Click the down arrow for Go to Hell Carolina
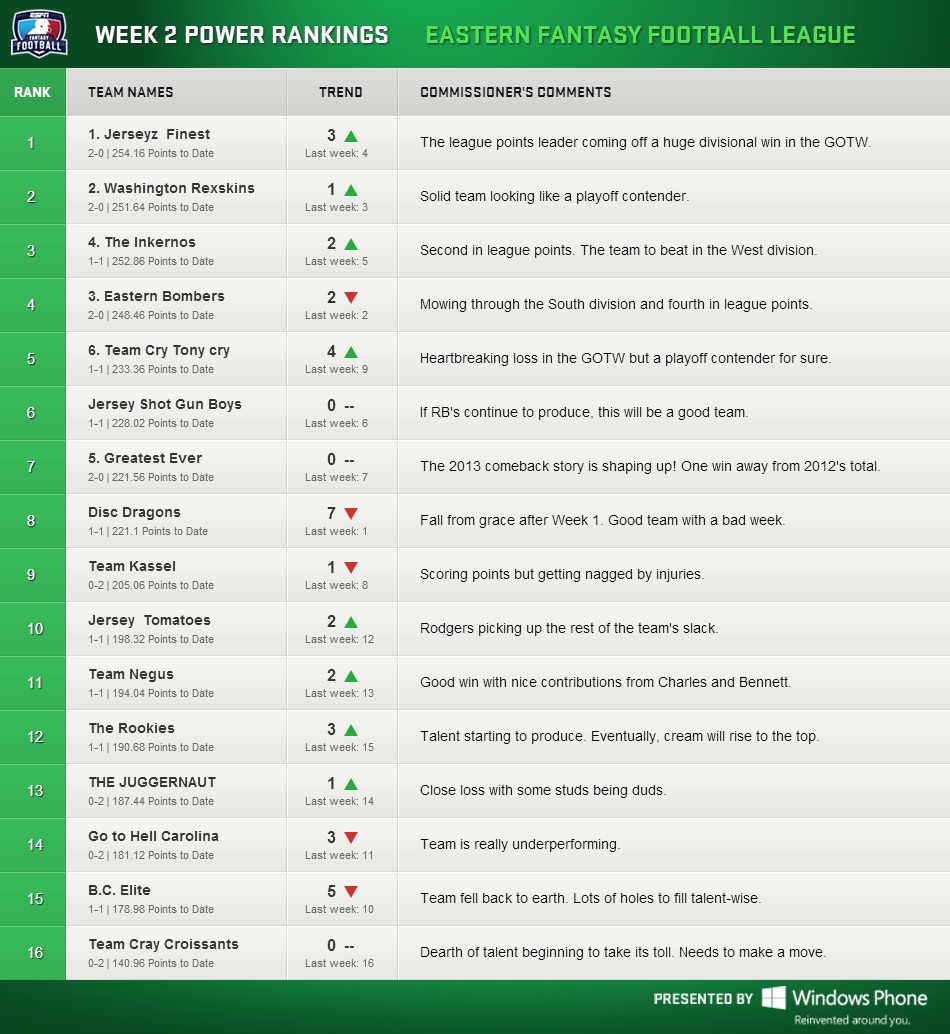Image resolution: width=950 pixels, height=1034 pixels. [x=351, y=837]
